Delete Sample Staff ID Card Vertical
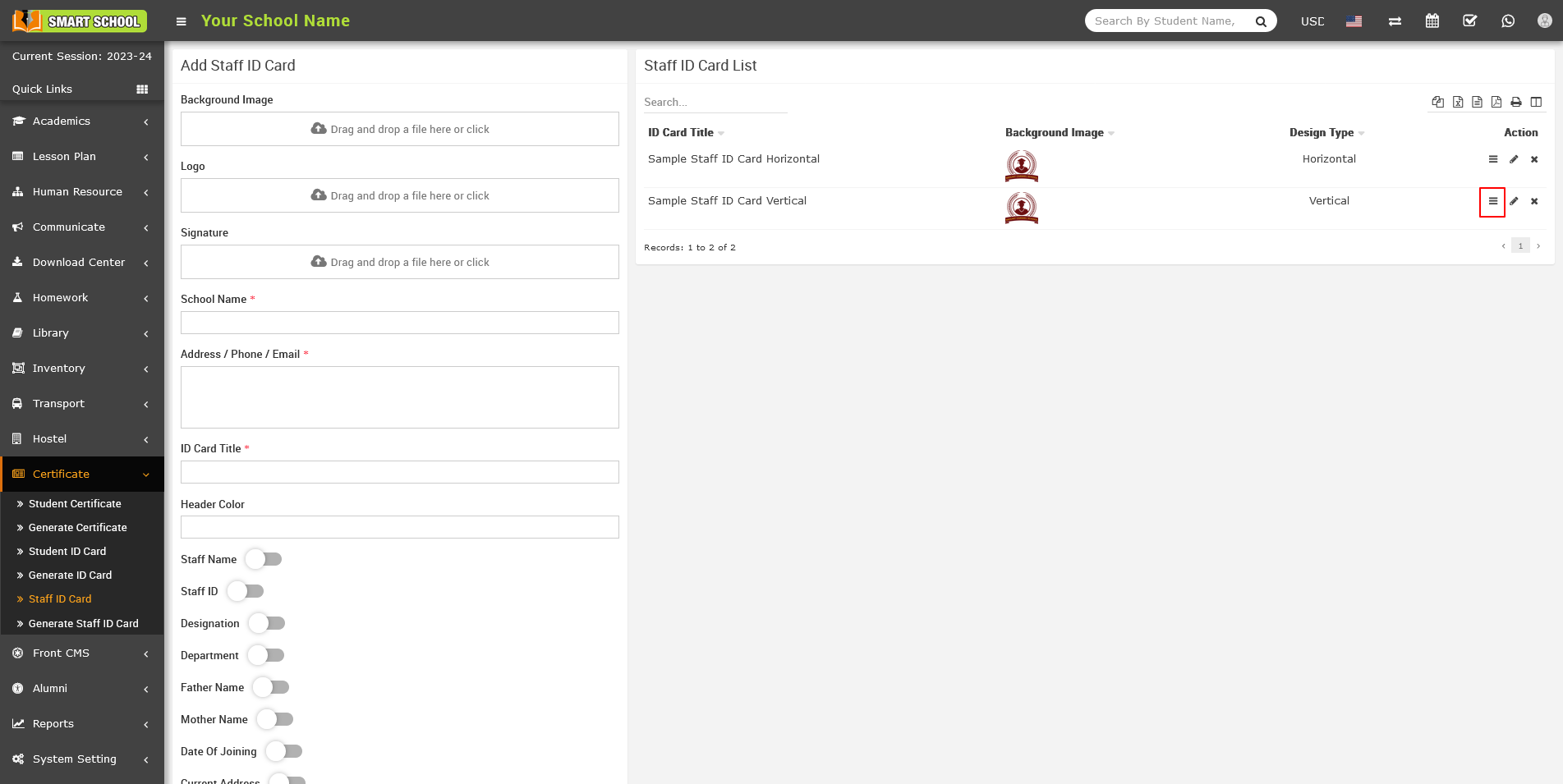This screenshot has width=1563, height=784. 1534,201
